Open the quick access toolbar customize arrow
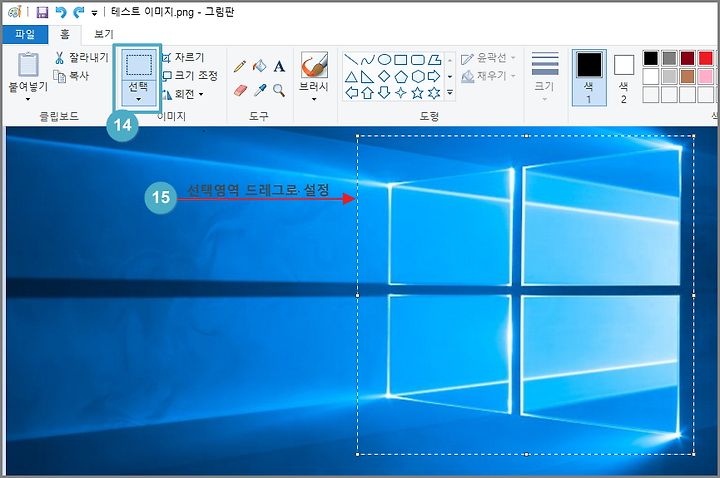 94,13
